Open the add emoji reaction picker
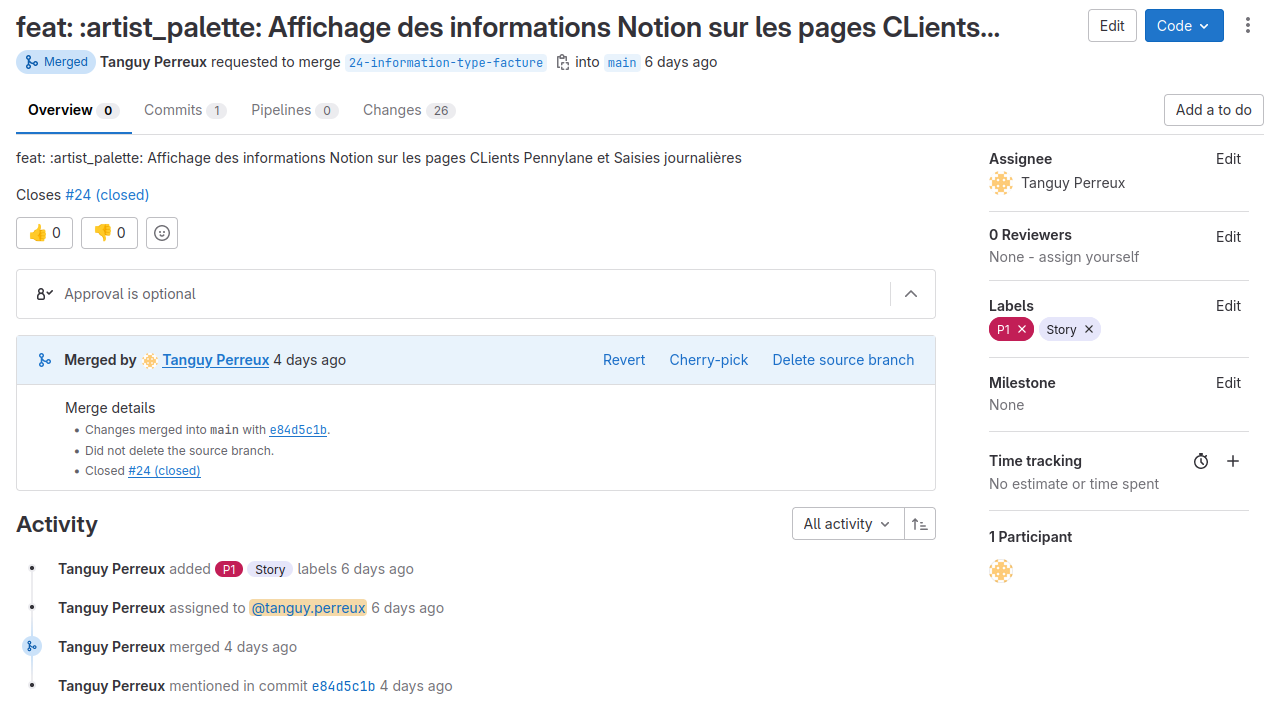Screen dimensions: 1281x709 [162, 233]
